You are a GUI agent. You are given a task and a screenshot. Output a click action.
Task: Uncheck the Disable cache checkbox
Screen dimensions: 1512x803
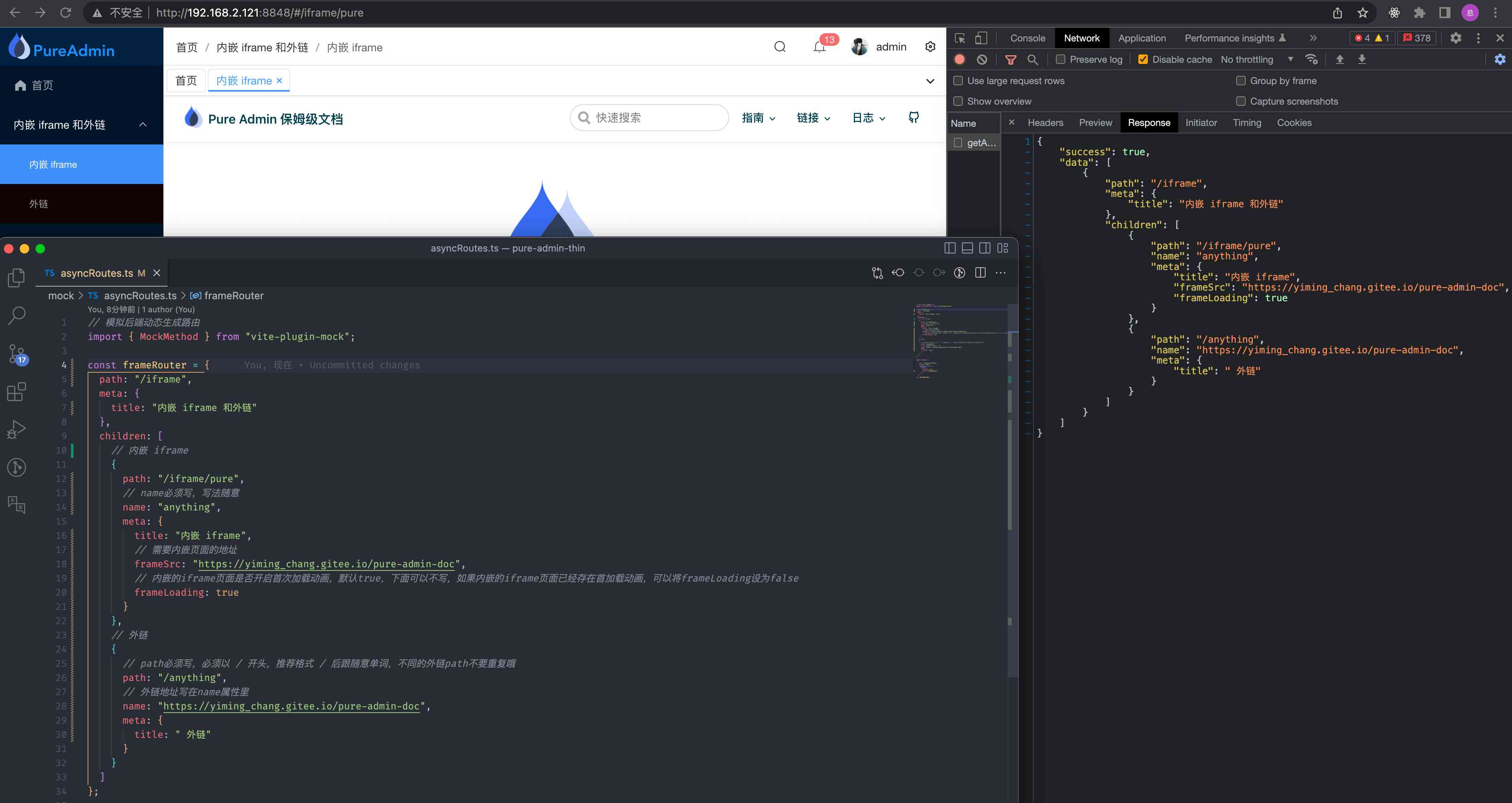1143,59
